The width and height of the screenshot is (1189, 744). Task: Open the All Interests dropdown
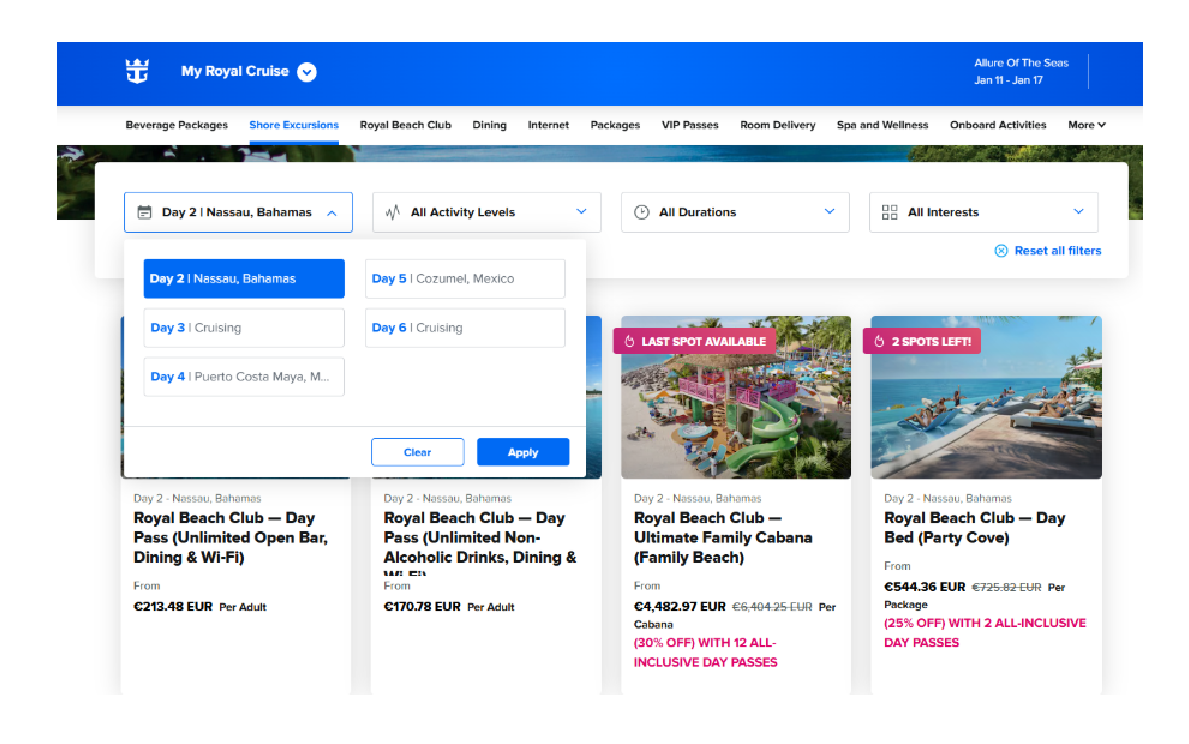click(x=983, y=212)
